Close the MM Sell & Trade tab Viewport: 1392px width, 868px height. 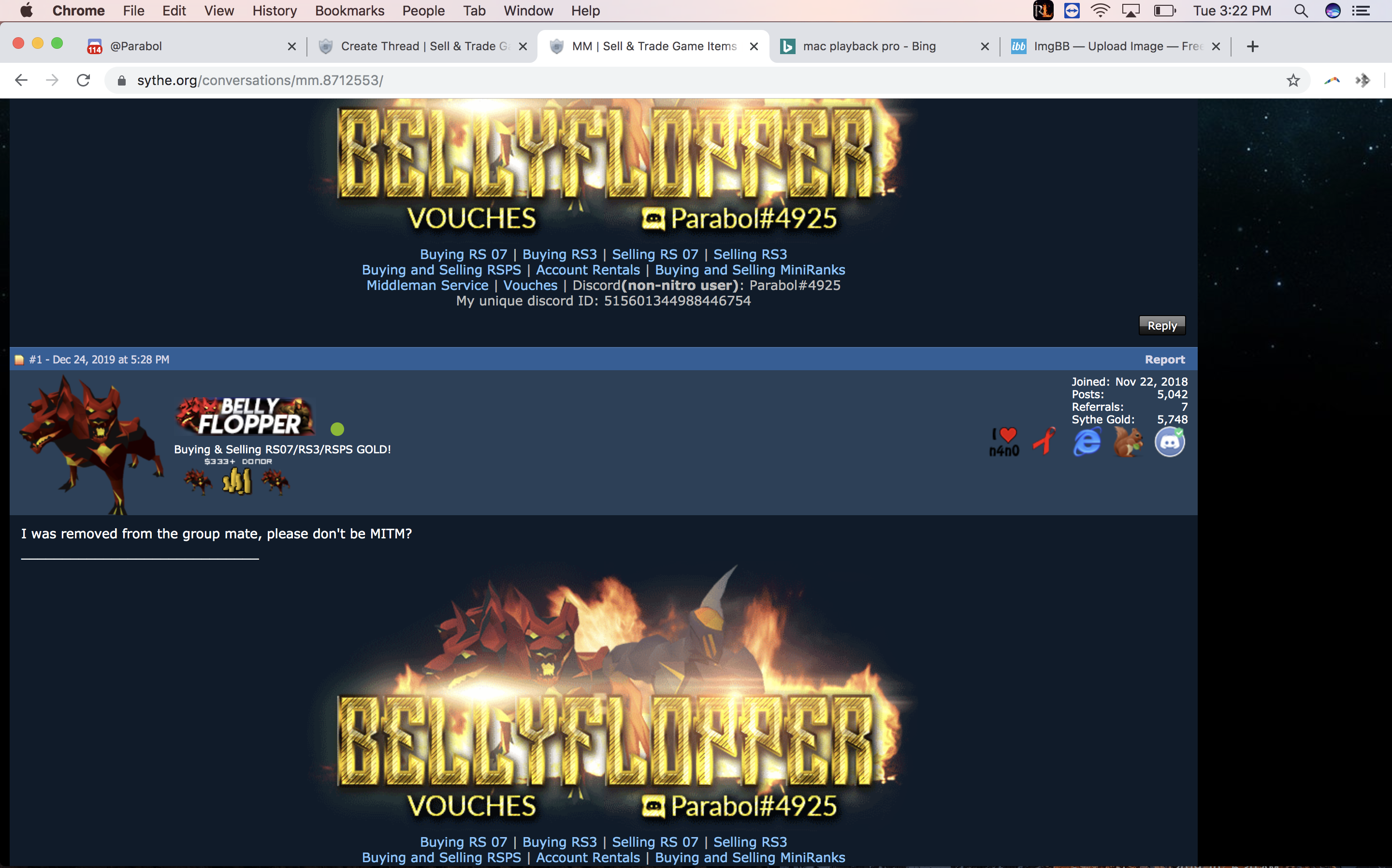tap(754, 46)
